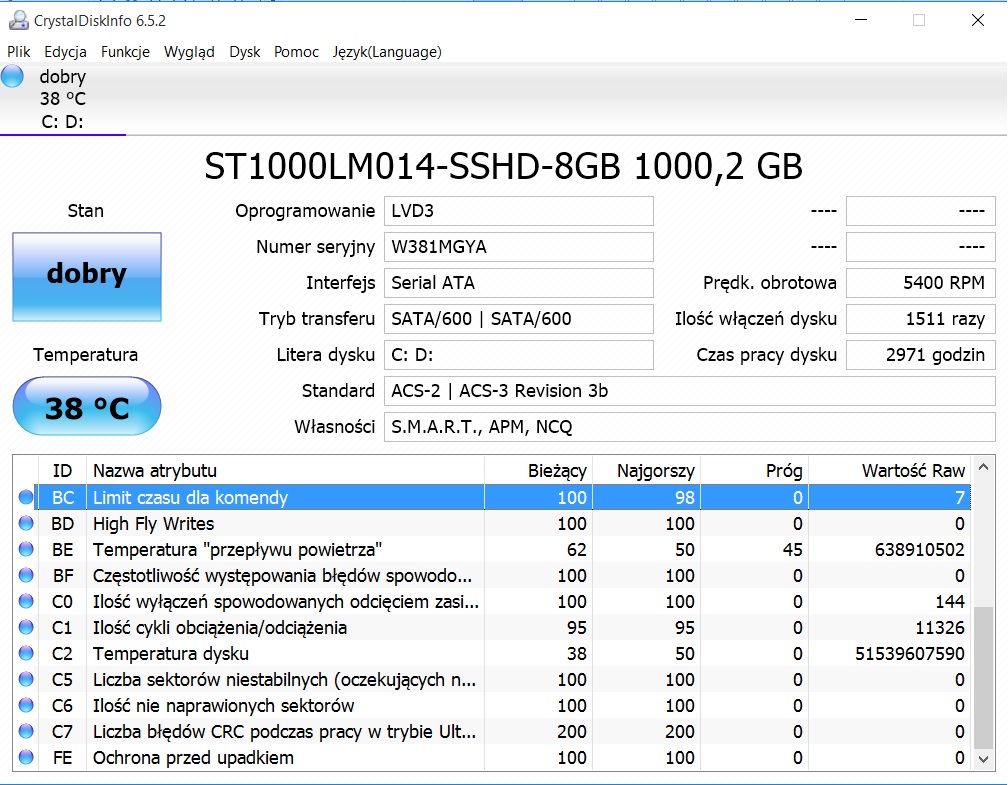Select row 'Ochrona przed upadkiem'
The width and height of the screenshot is (1008, 785).
492,757
